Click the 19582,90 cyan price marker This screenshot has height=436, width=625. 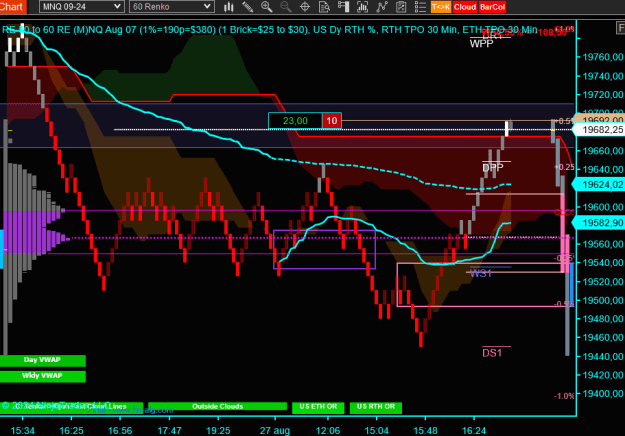[599, 223]
